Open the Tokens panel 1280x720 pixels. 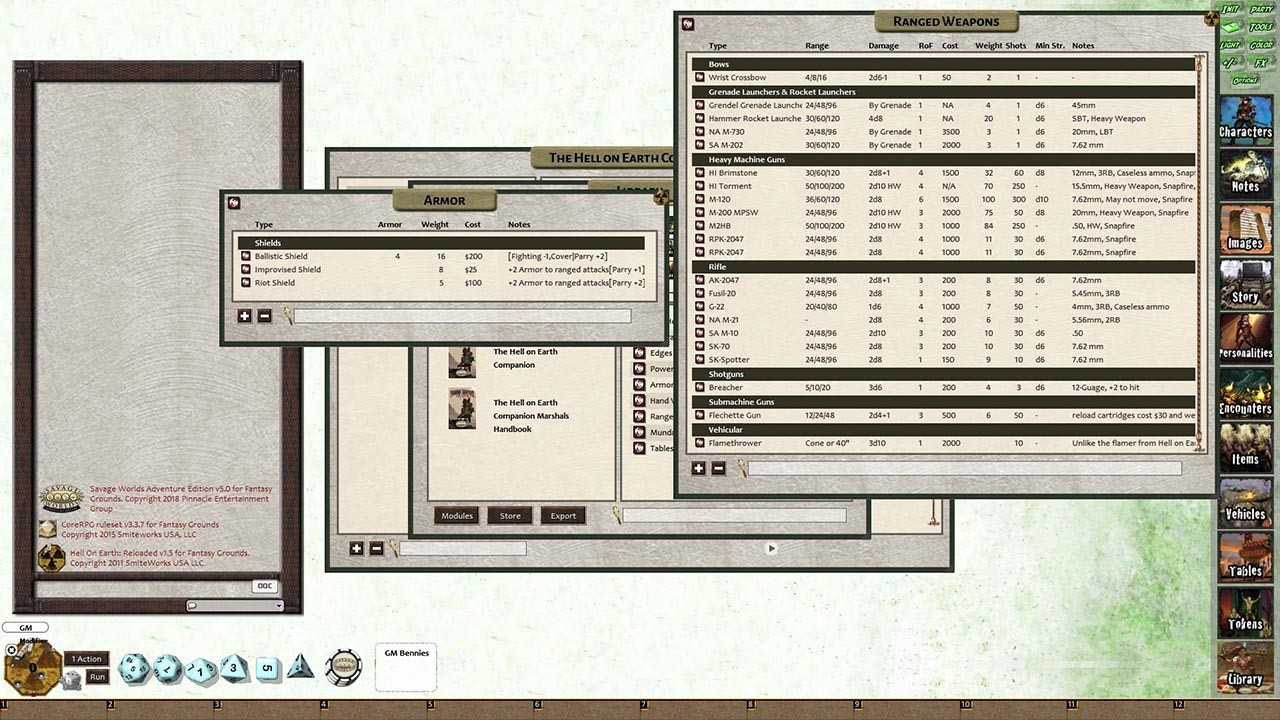[x=1245, y=625]
